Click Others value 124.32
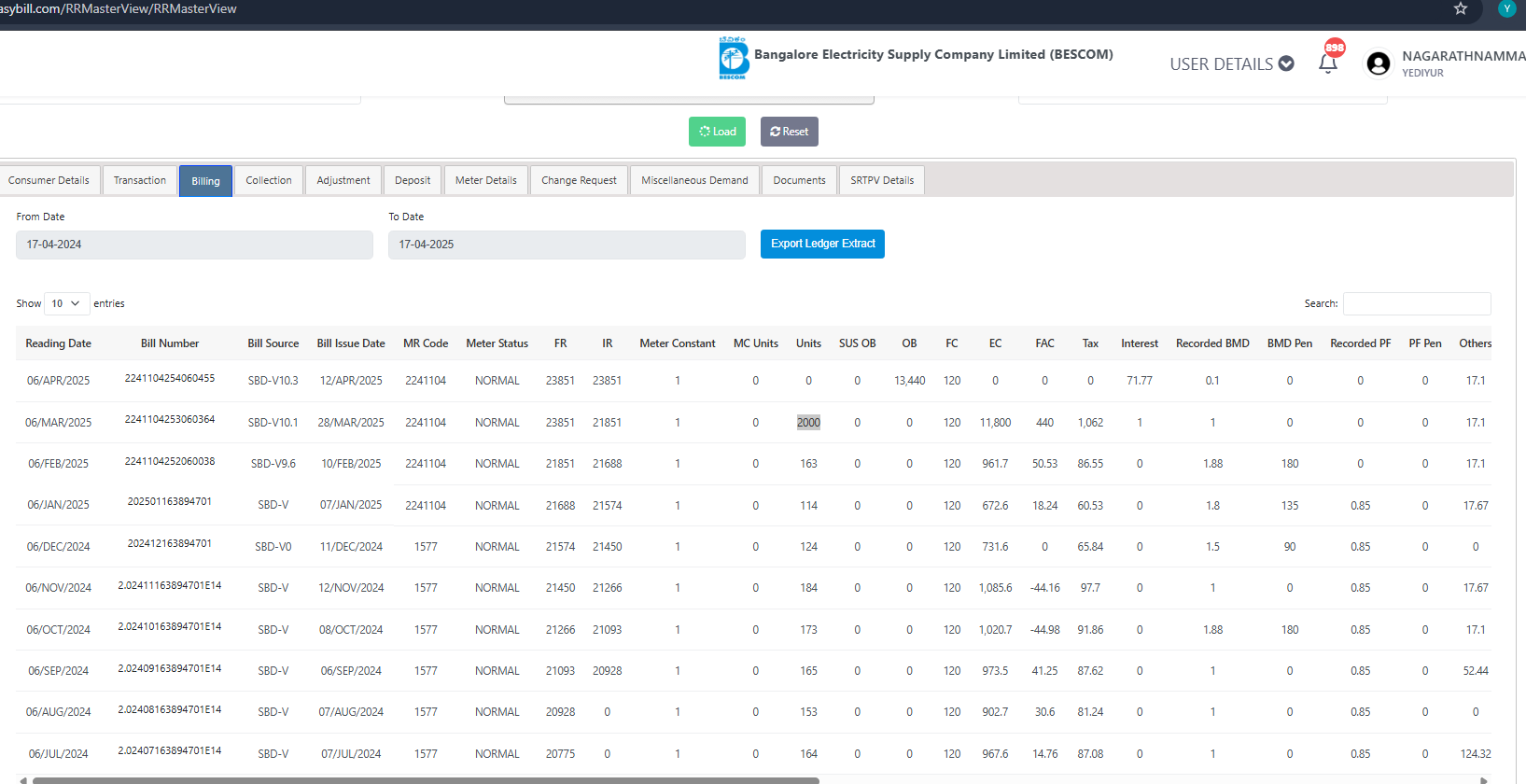 1476,754
